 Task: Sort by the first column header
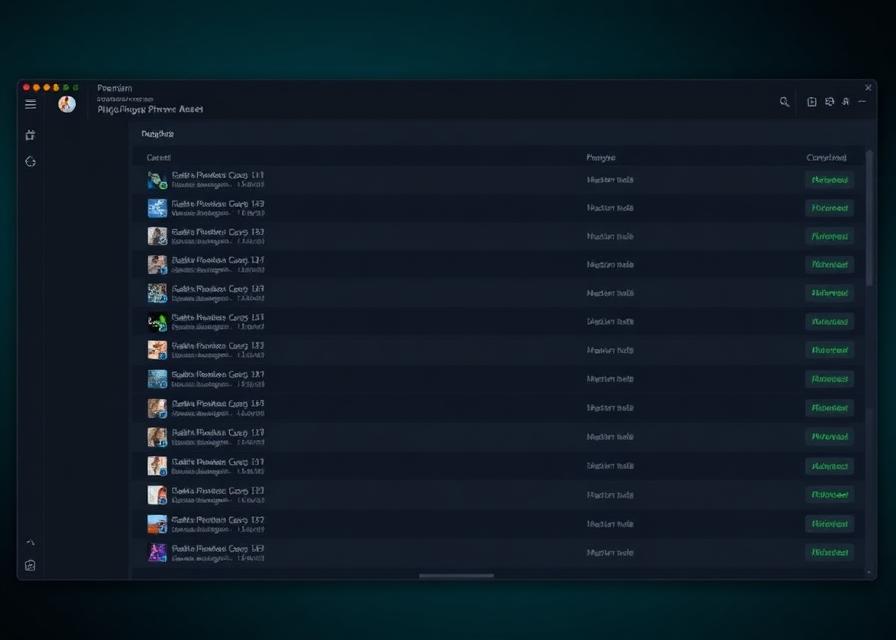coord(158,157)
